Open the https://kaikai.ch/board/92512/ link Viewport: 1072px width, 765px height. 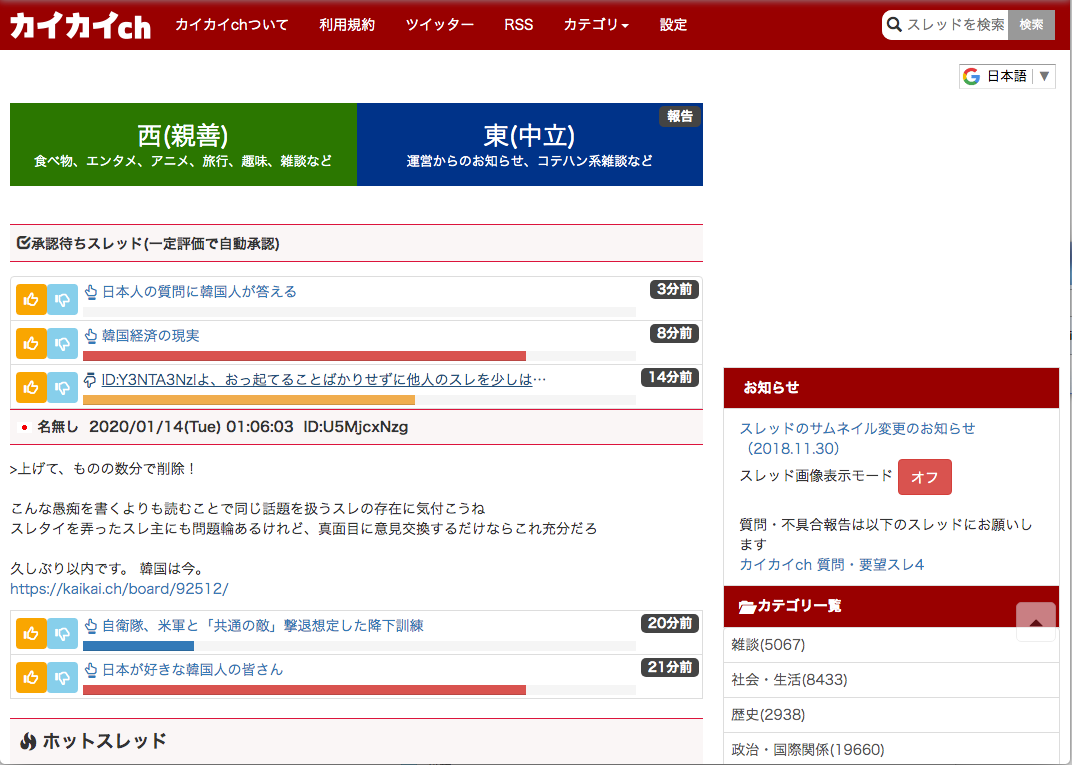tap(119, 589)
